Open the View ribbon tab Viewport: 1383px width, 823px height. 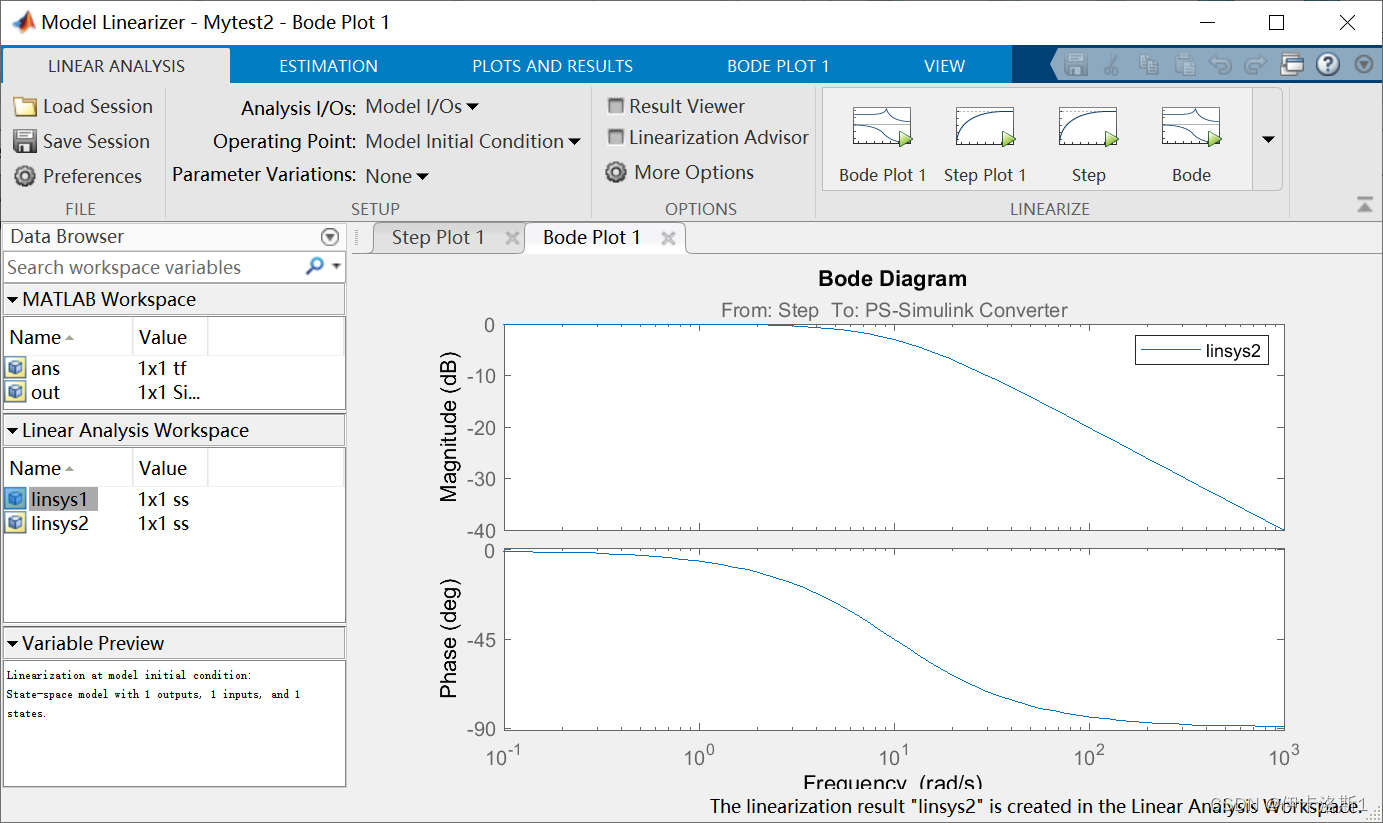point(944,66)
